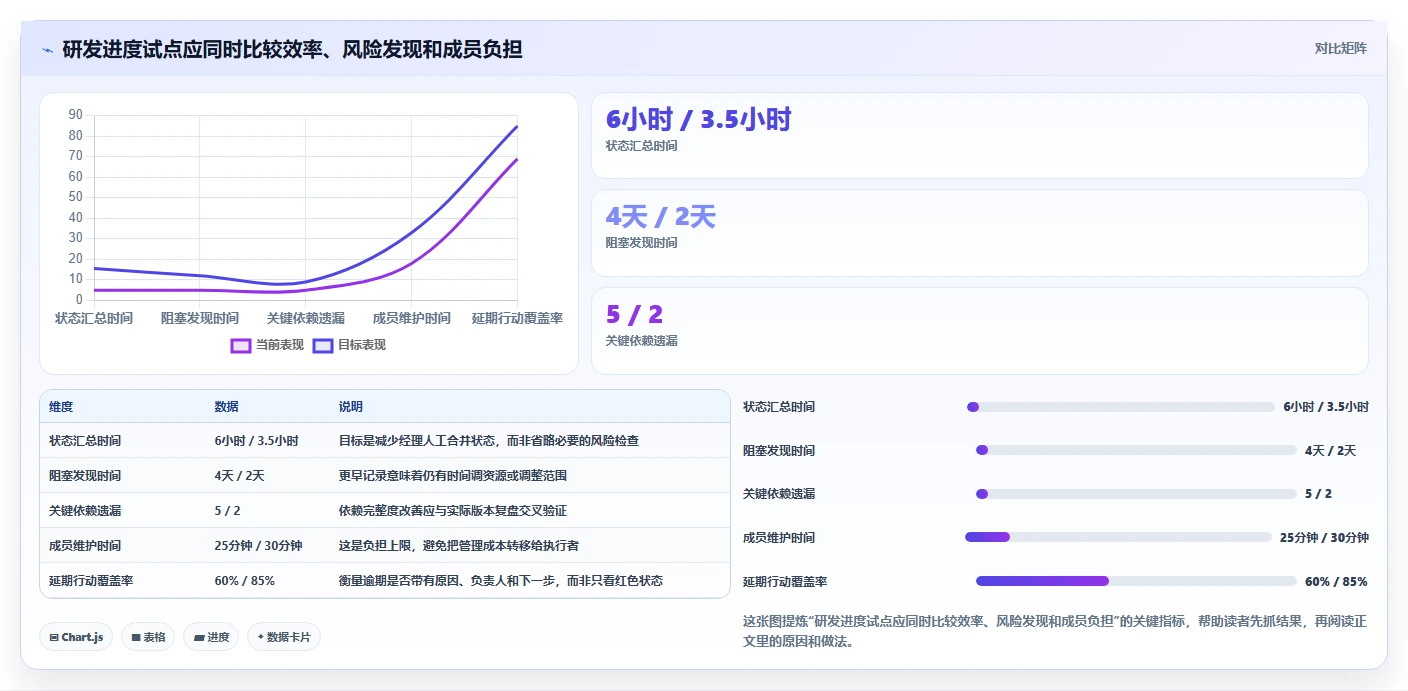Click the 状态汇总时间 progress bar
This screenshot has width=1408, height=691.
point(1121,407)
